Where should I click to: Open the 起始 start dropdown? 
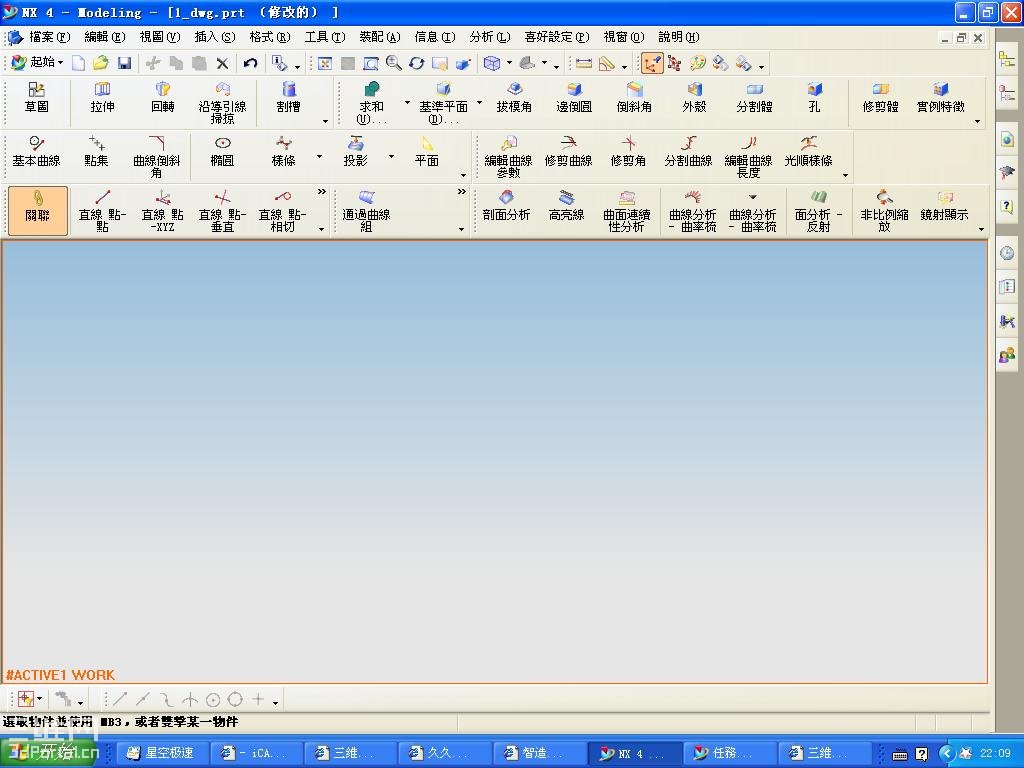pyautogui.click(x=37, y=63)
